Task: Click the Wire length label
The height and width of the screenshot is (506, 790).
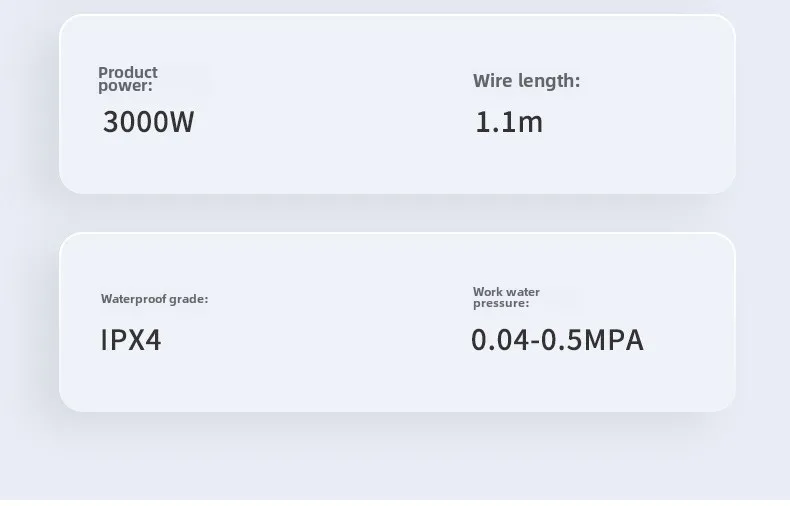Action: 526,81
